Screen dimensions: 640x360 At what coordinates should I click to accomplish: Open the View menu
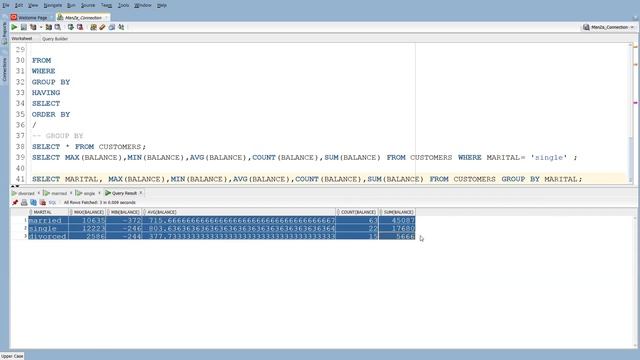point(33,5)
